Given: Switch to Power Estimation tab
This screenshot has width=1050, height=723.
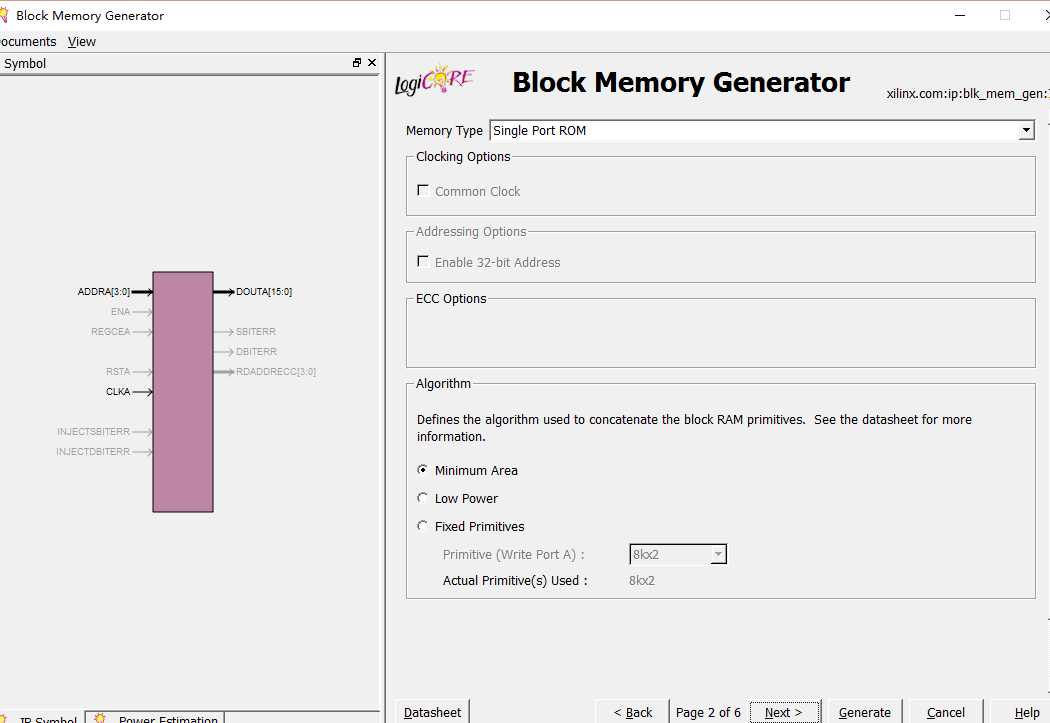Looking at the screenshot, I should pos(155,718).
